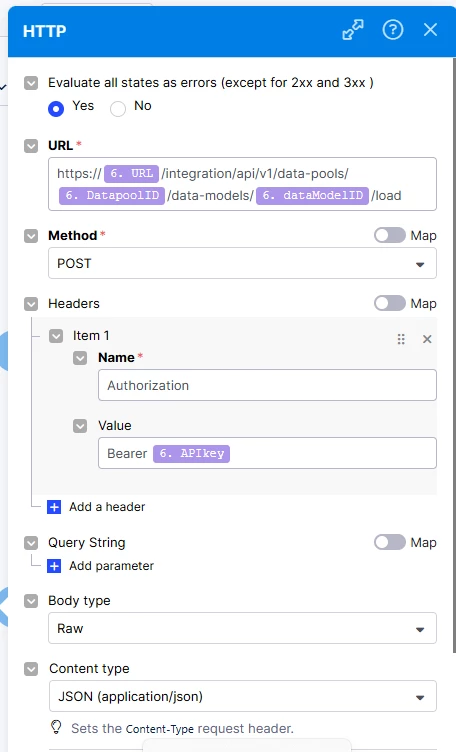Image resolution: width=456 pixels, height=752 pixels.
Task: Collapse the URL field section arrow
Action: coord(31,146)
